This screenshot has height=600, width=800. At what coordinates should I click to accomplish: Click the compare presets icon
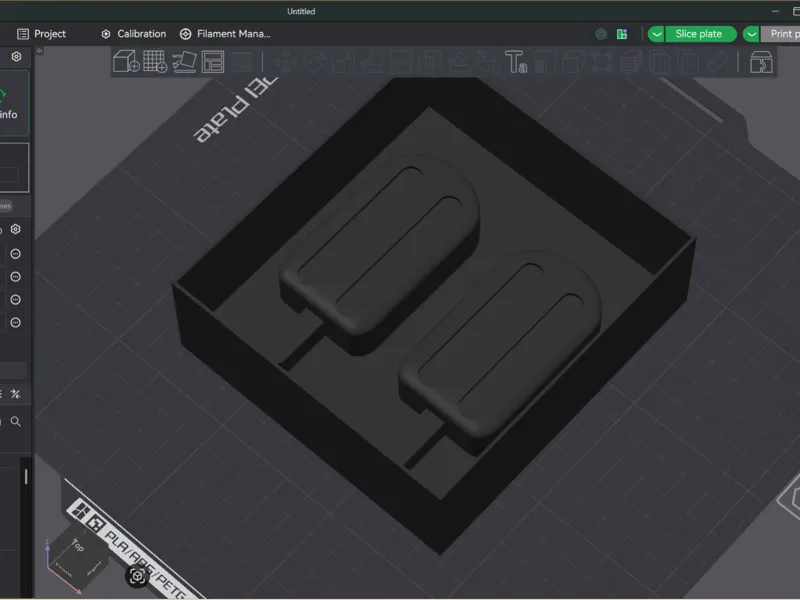tap(16, 394)
